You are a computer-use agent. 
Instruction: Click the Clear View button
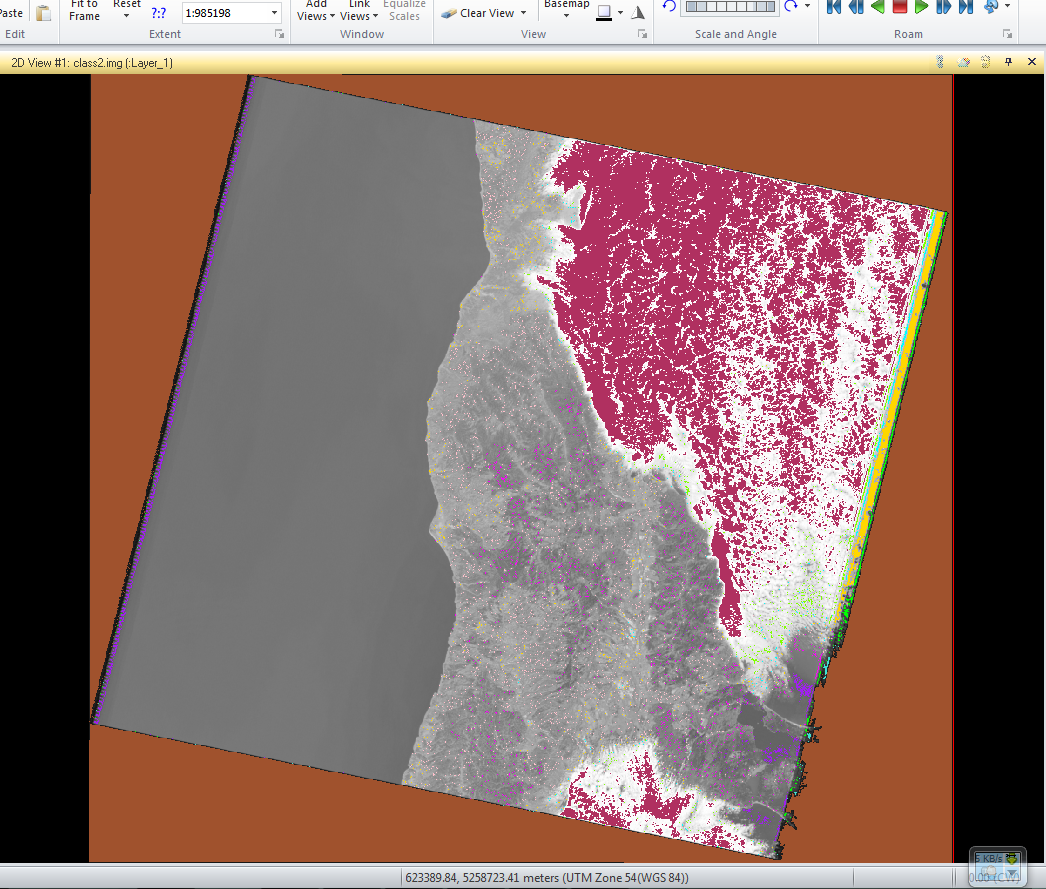click(x=478, y=13)
